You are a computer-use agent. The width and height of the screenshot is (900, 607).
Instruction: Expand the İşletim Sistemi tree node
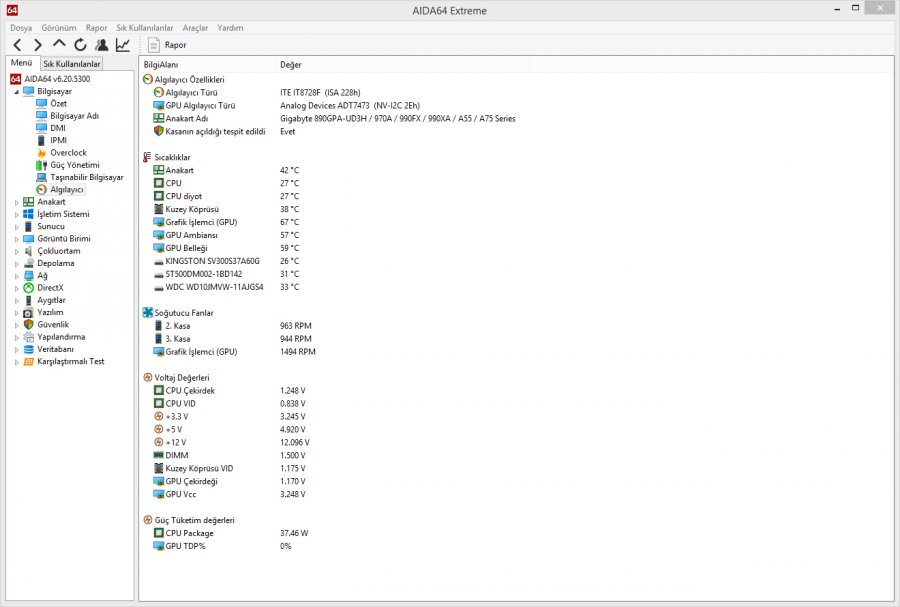pos(16,215)
